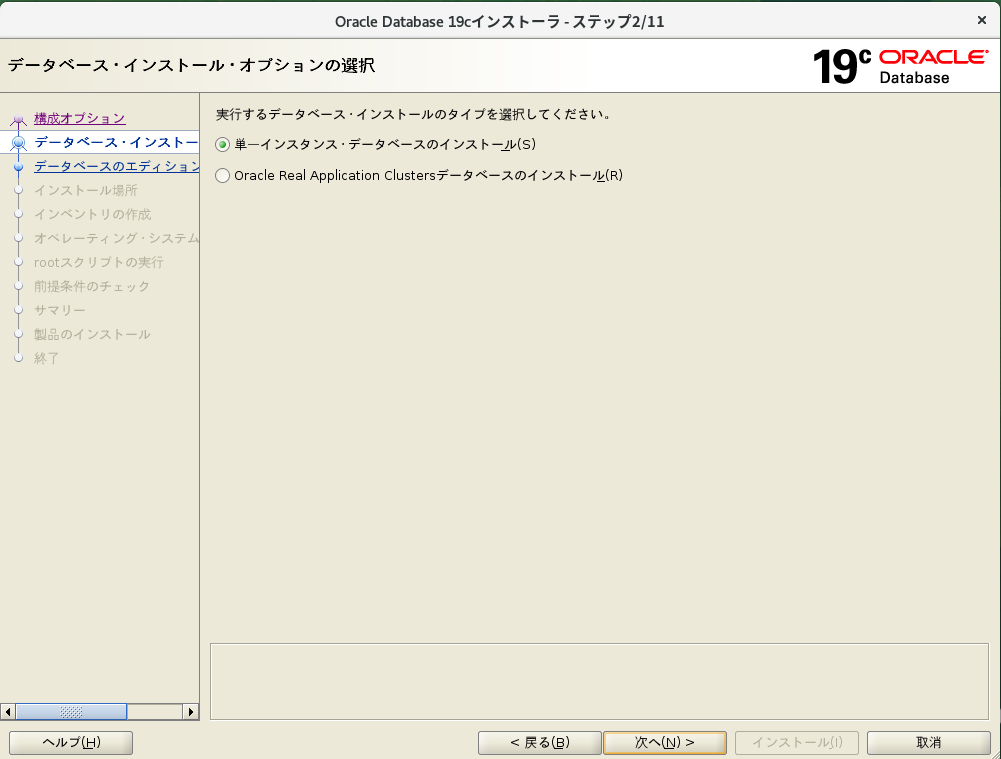
Task: Select single instance database install radio button
Action: coord(223,144)
